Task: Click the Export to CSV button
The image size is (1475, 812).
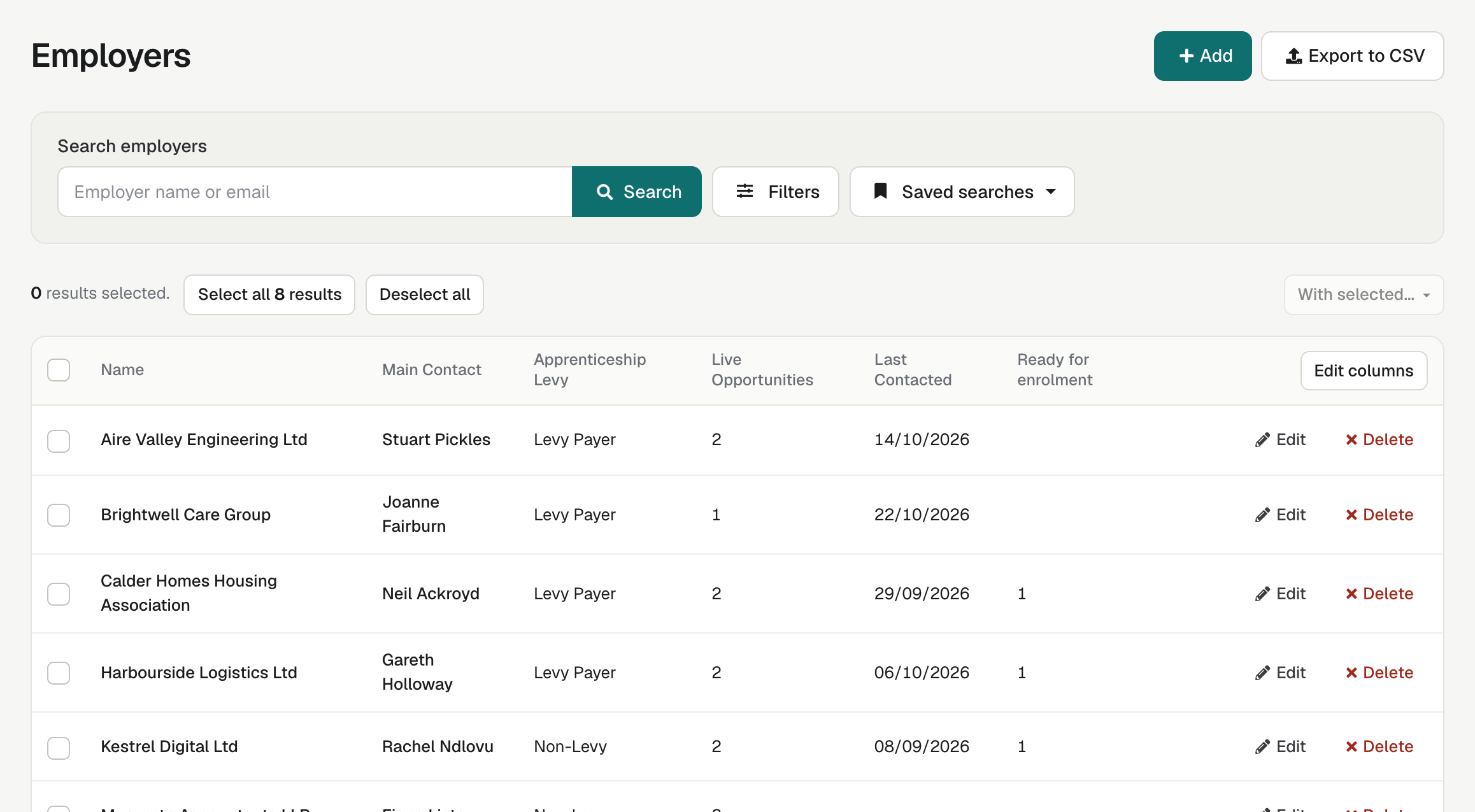Action: (x=1352, y=56)
